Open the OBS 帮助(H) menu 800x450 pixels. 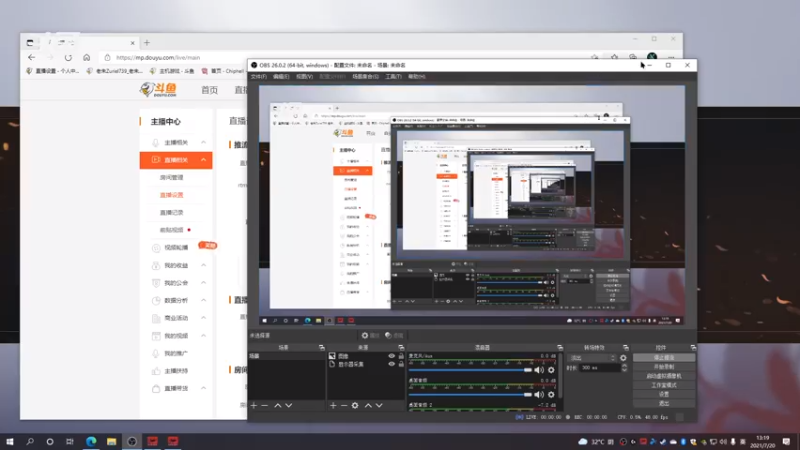coord(416,77)
